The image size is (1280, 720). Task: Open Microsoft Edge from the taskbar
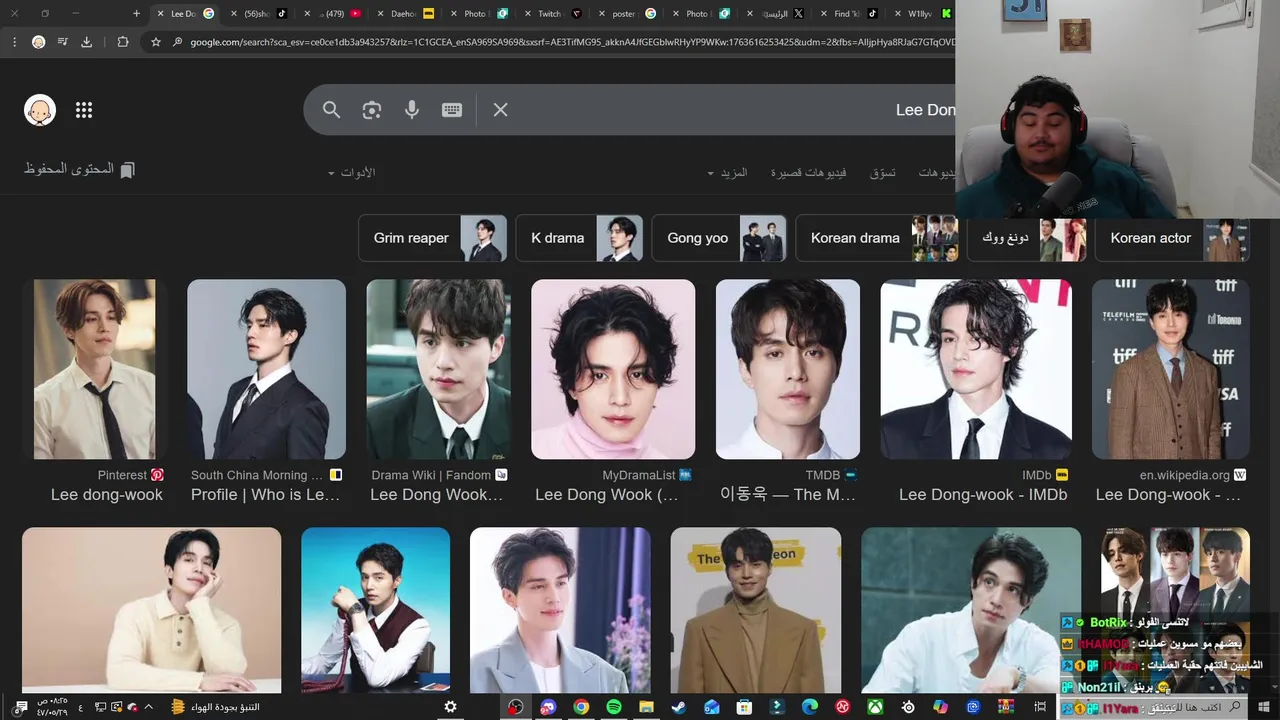coord(810,707)
